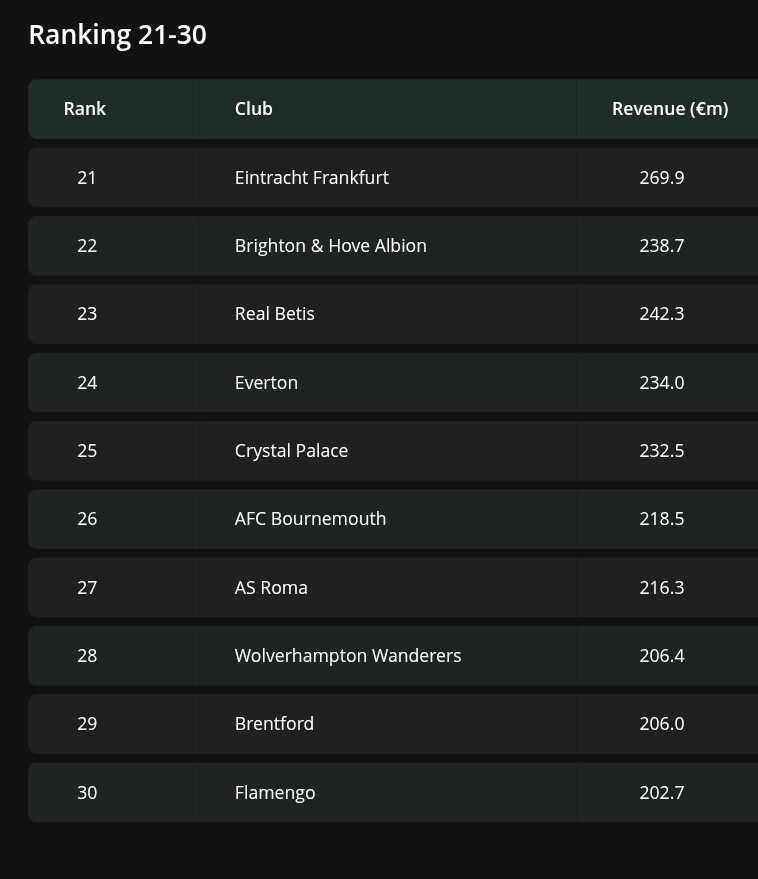Click the Everton club name
The image size is (758, 879).
coord(266,383)
